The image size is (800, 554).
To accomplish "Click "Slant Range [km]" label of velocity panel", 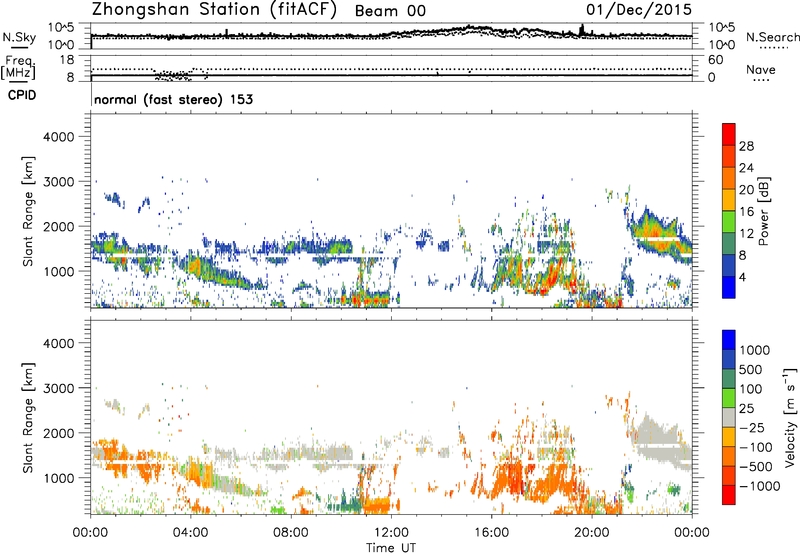I will 28,418.
